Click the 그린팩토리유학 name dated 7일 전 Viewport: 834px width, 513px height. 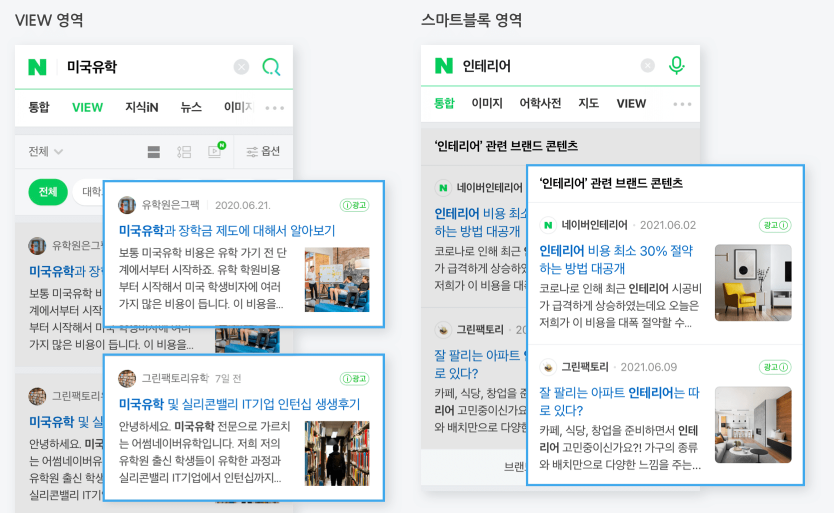176,378
